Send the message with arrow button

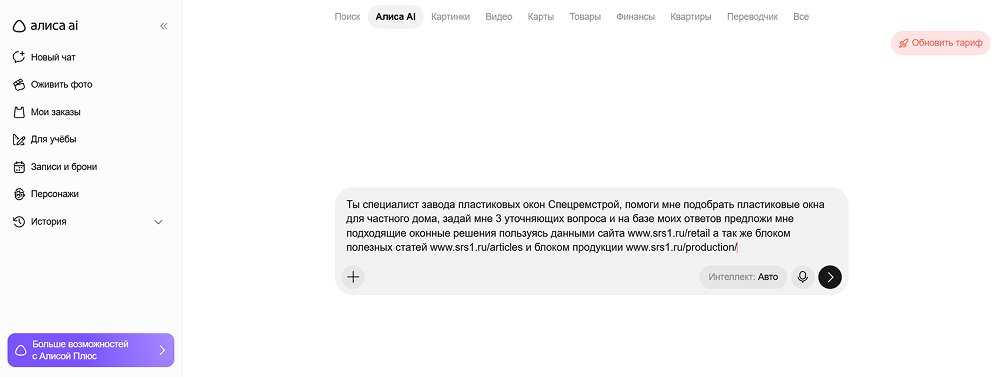pos(830,277)
